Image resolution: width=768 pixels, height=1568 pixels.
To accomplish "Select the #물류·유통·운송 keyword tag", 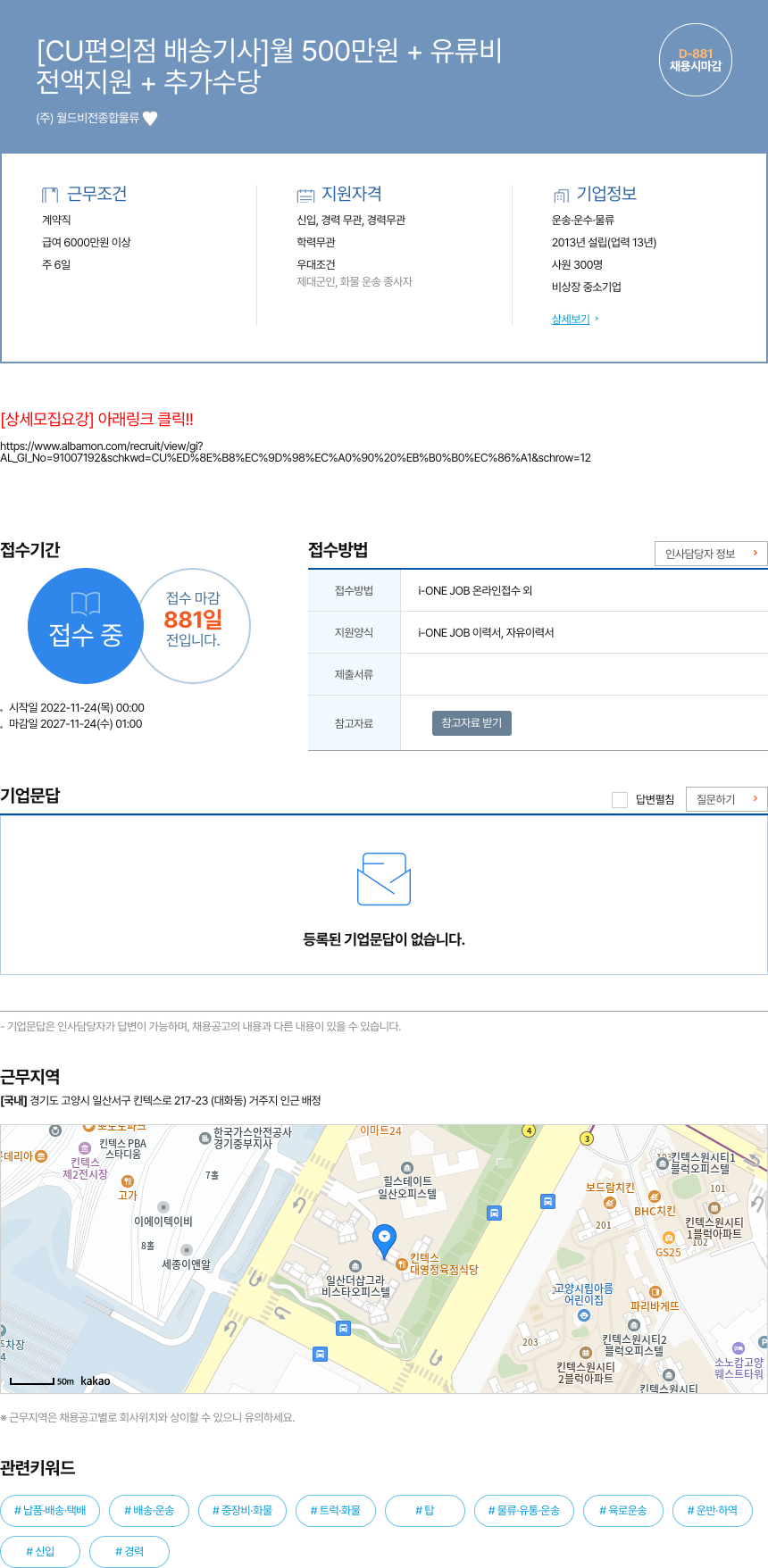I will click(x=524, y=1510).
